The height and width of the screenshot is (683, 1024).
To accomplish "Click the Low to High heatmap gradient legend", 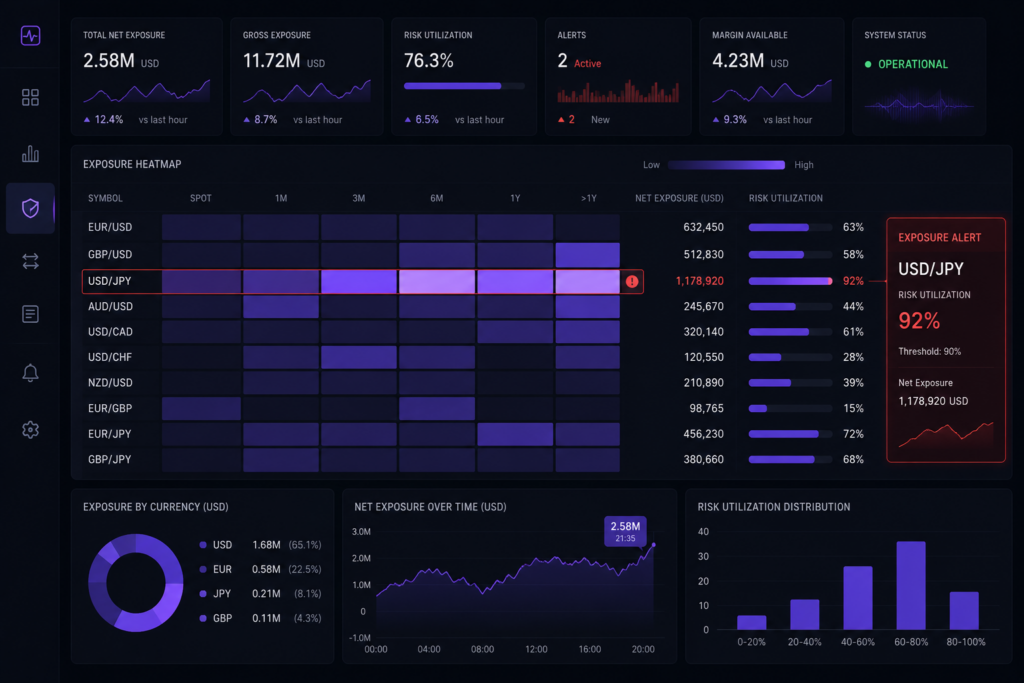I will (x=726, y=165).
